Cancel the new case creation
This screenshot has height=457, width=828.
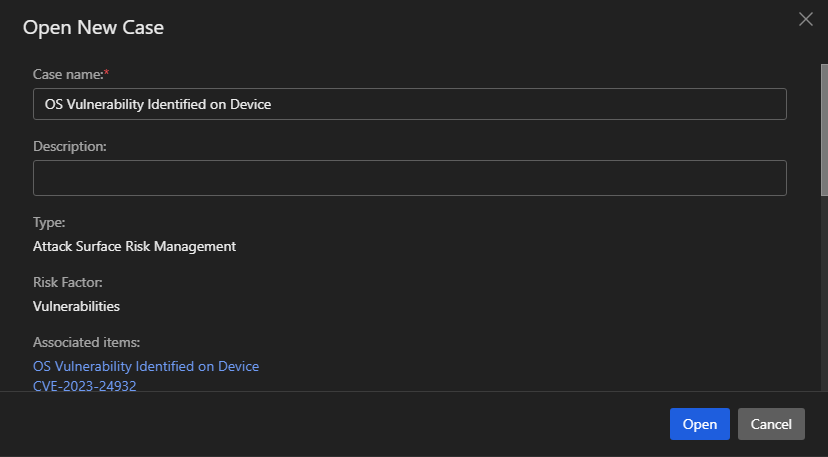[771, 424]
